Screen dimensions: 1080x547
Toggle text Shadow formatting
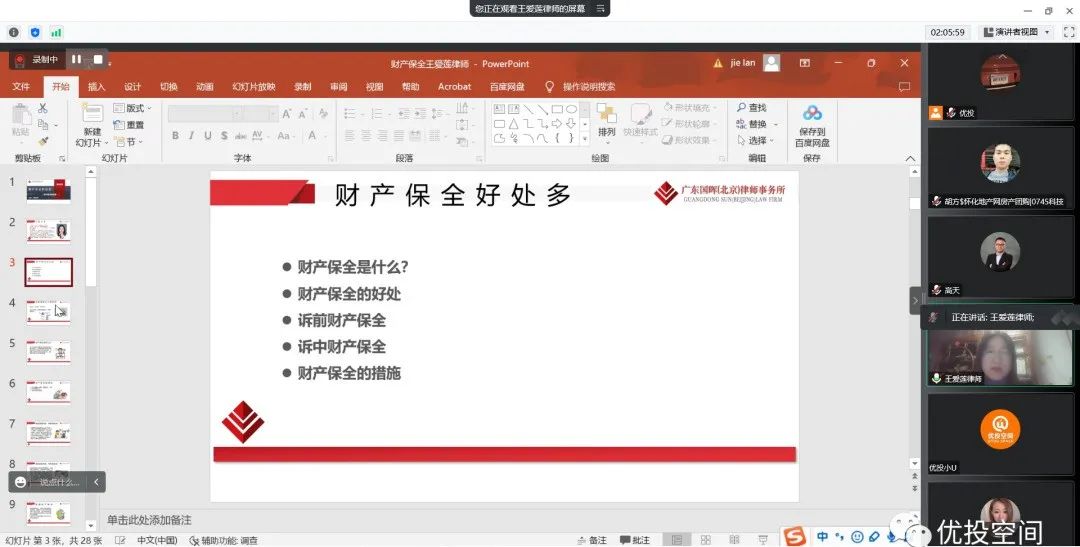225,136
